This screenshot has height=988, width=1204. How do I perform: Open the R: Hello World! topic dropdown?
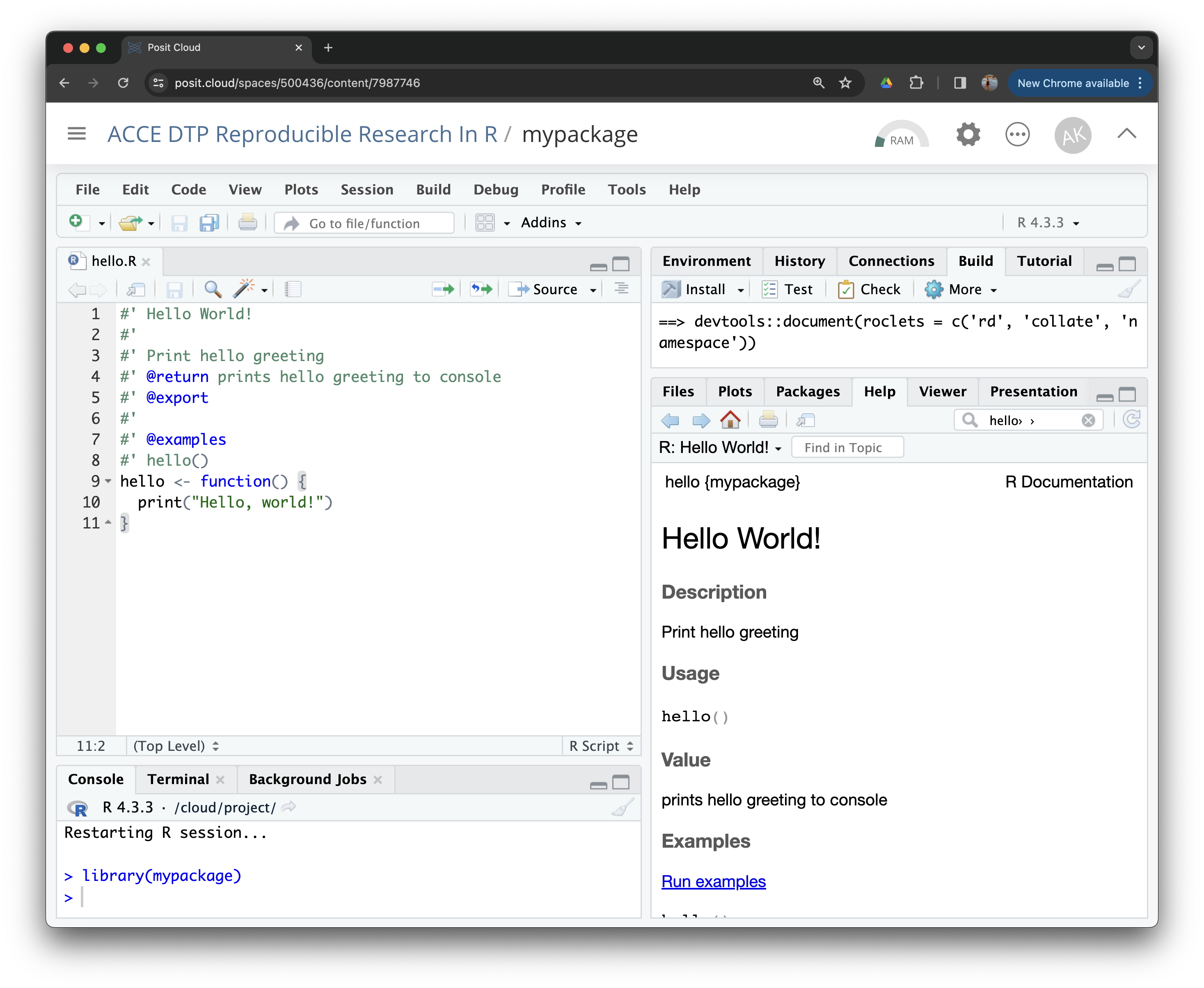click(x=721, y=448)
